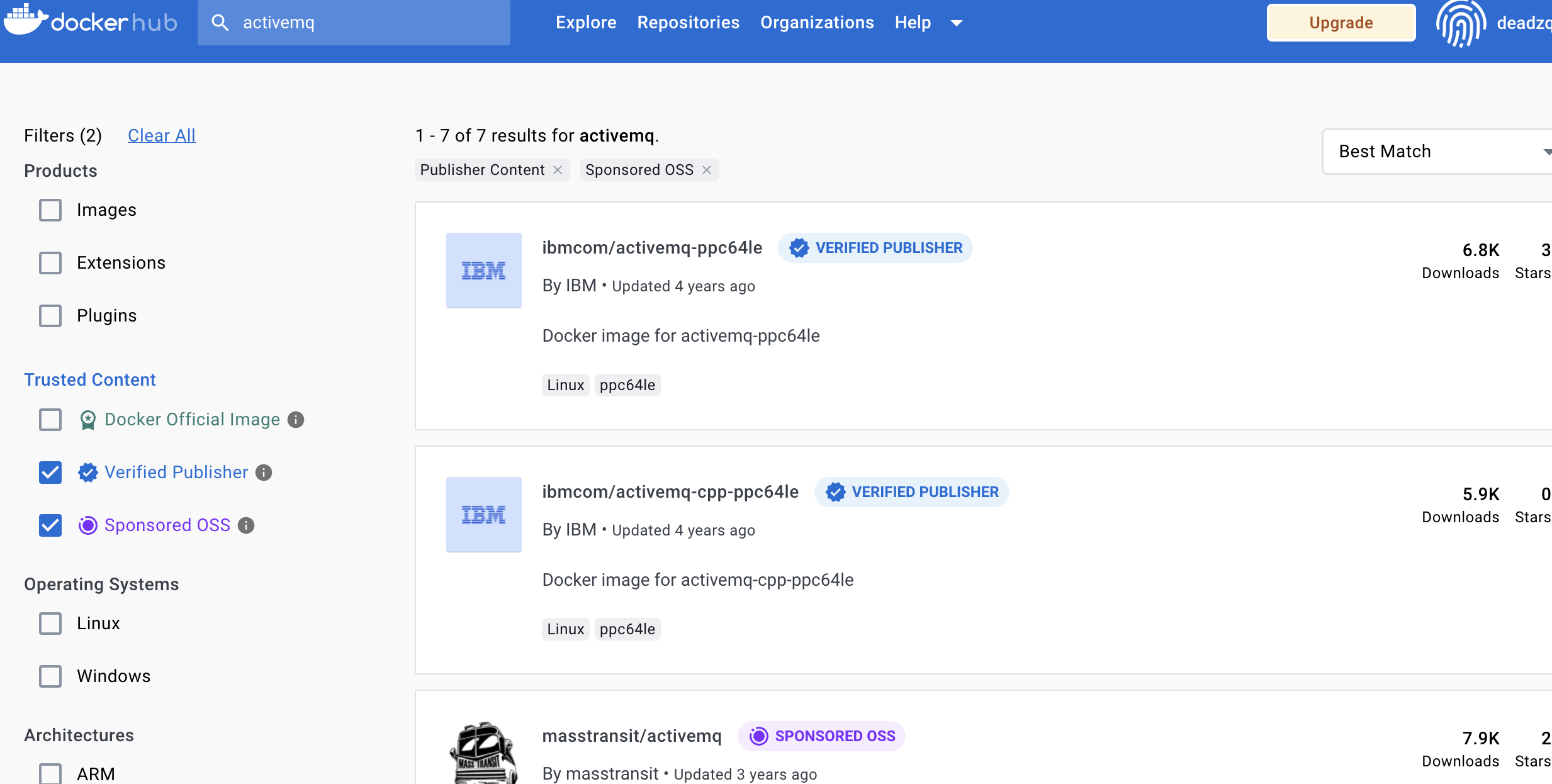The height and width of the screenshot is (784, 1552).
Task: Click info icon next to Docker Official Image
Action: pos(296,420)
